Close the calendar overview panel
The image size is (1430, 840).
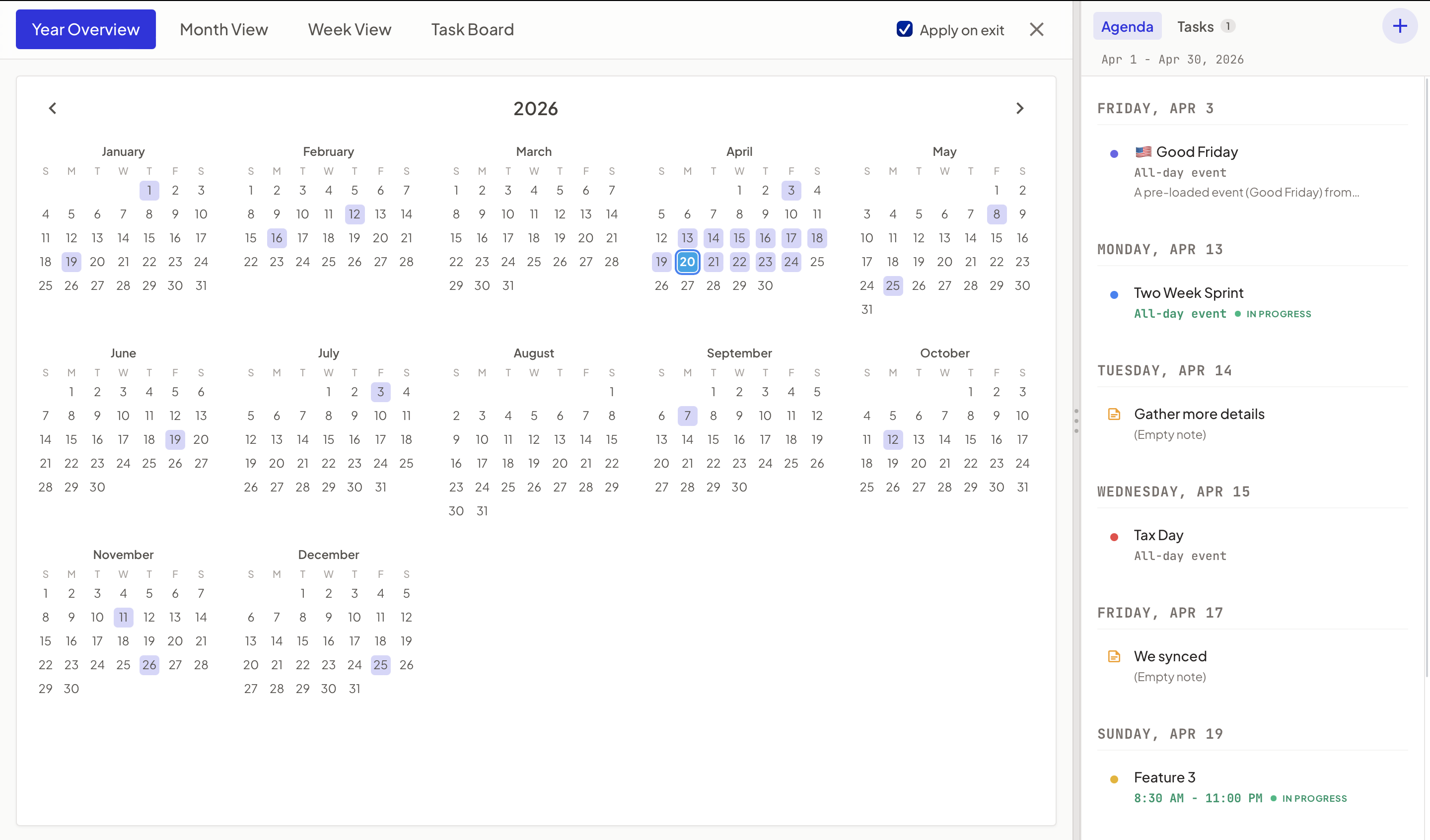click(1036, 29)
